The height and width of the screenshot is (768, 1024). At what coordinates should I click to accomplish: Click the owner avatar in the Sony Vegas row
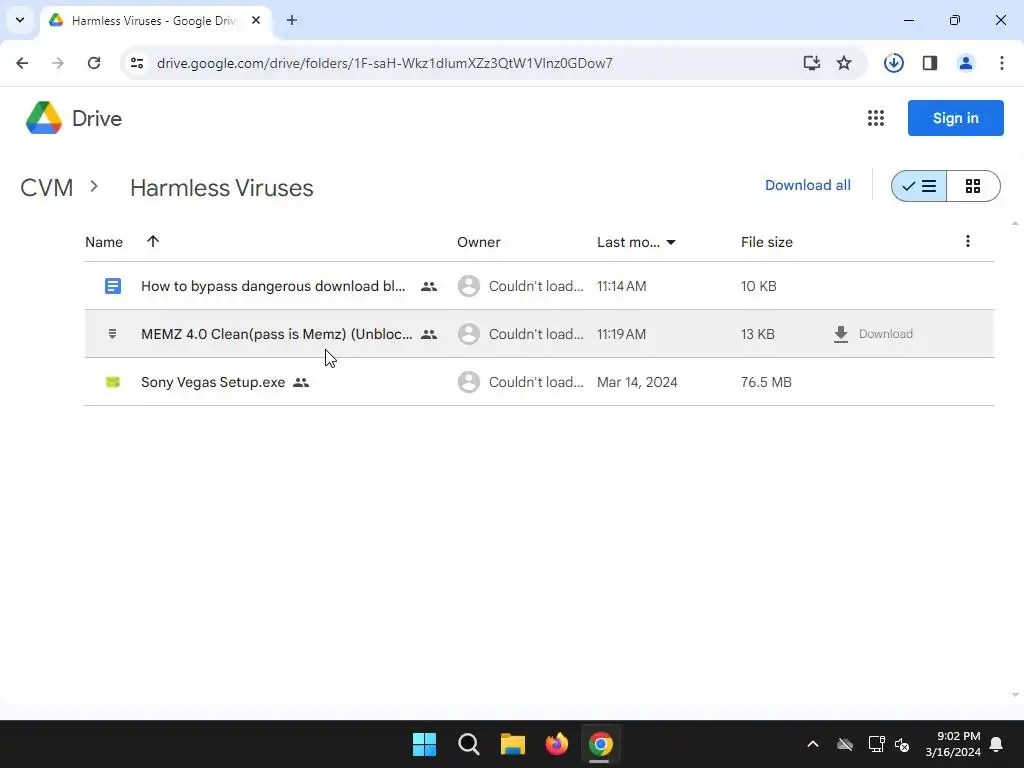point(469,382)
